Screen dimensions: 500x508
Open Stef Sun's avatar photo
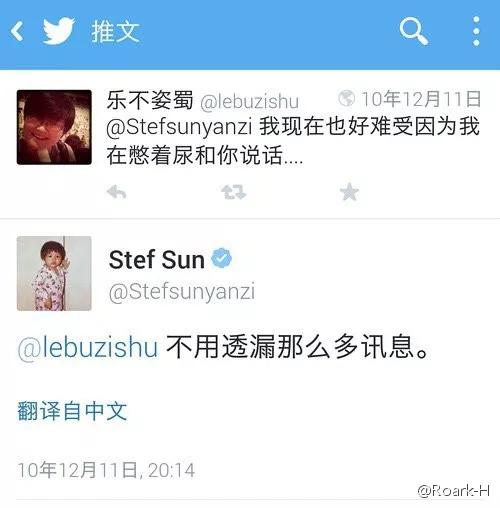coord(54,273)
